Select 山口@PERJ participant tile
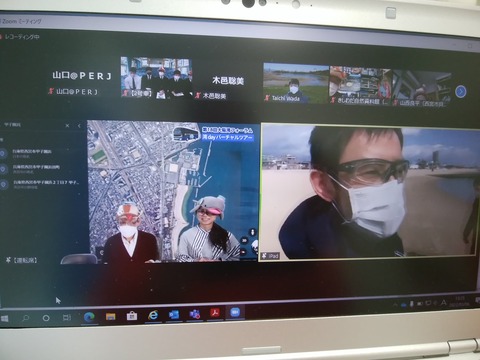The width and height of the screenshot is (480, 360). point(82,80)
